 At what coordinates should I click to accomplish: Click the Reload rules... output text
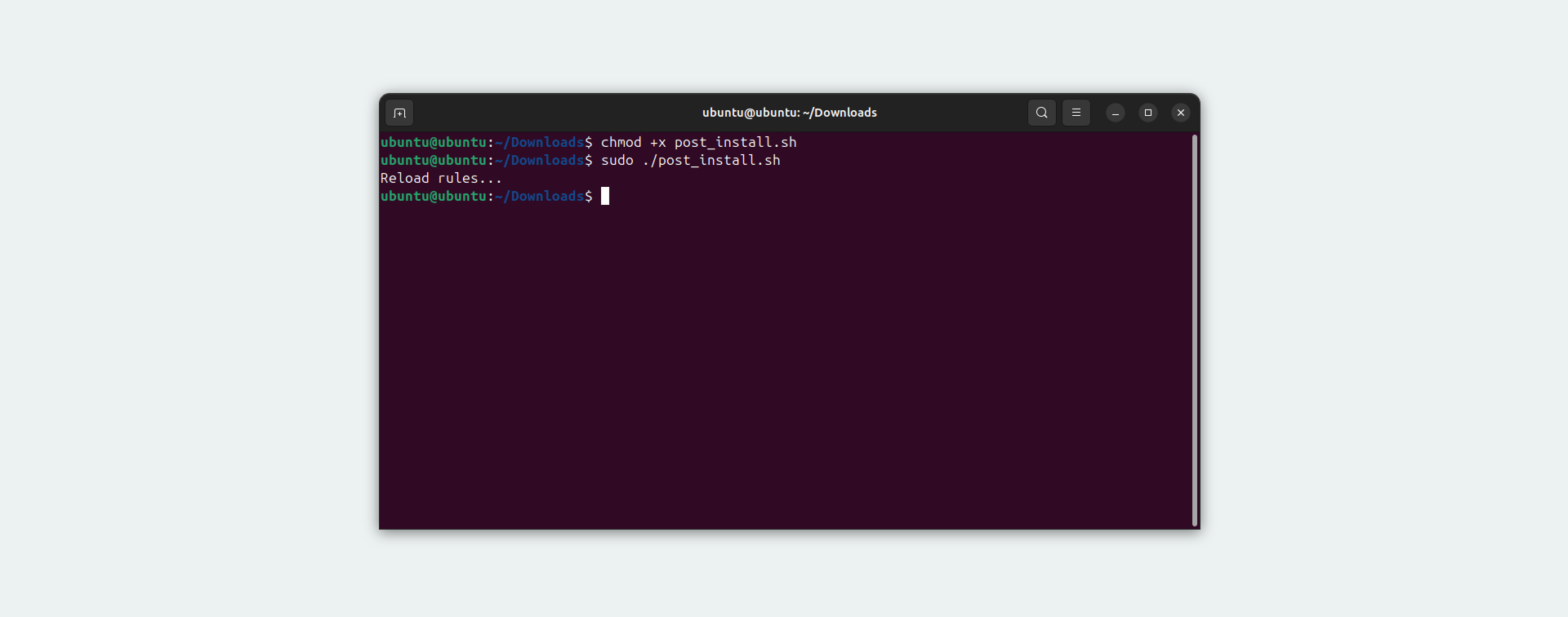pos(441,178)
